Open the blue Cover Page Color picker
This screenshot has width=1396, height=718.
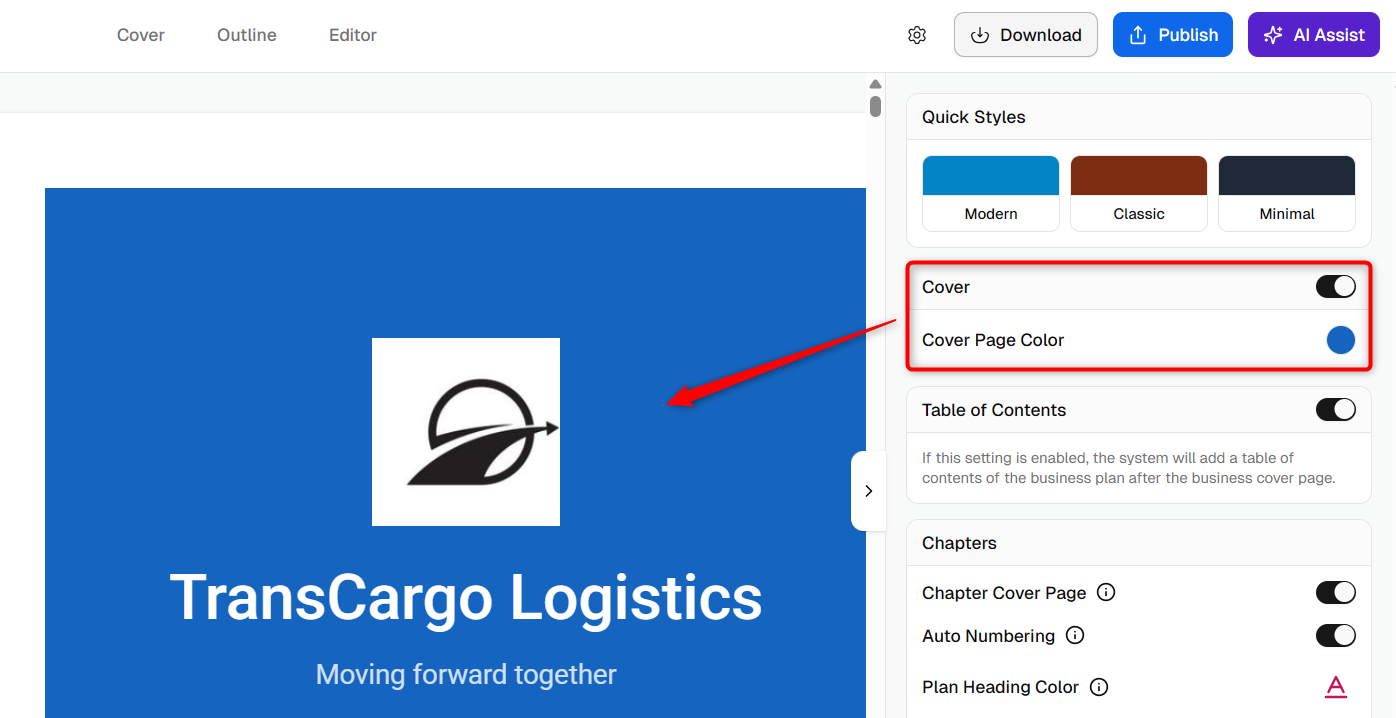(1341, 340)
